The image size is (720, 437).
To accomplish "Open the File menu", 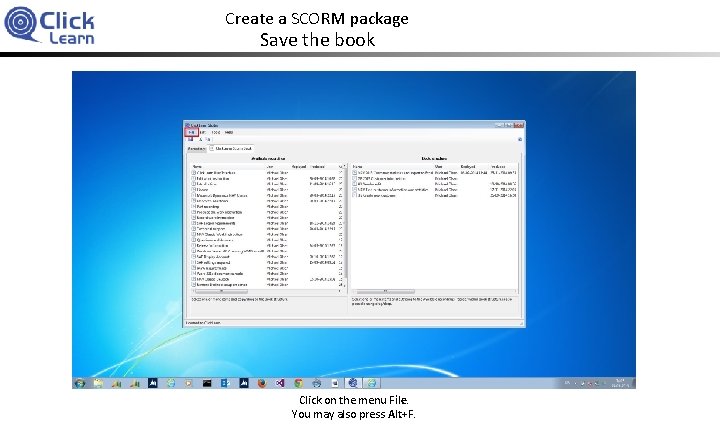I will (x=191, y=132).
